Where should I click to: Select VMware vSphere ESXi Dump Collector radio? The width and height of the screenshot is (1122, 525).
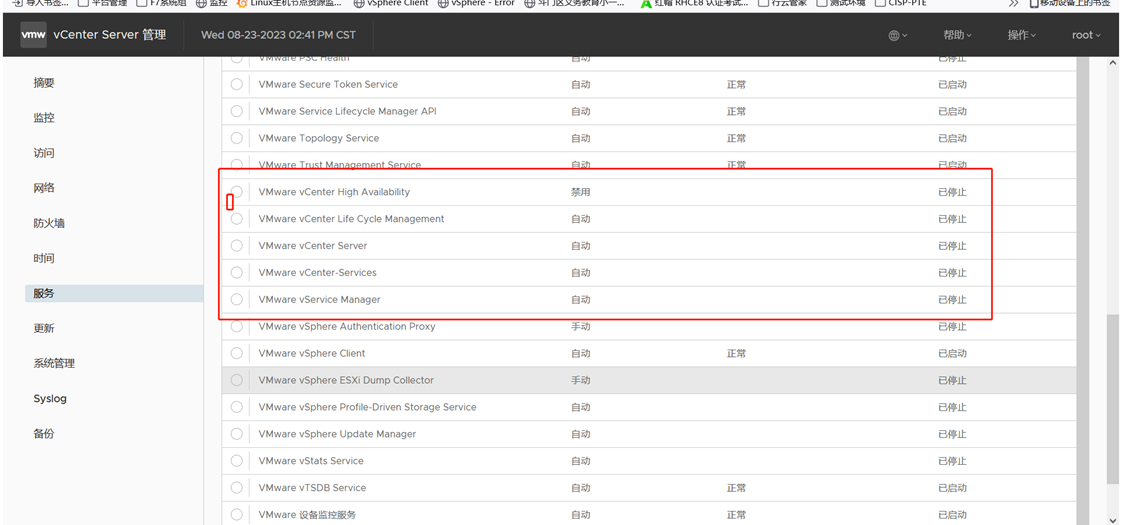[236, 381]
